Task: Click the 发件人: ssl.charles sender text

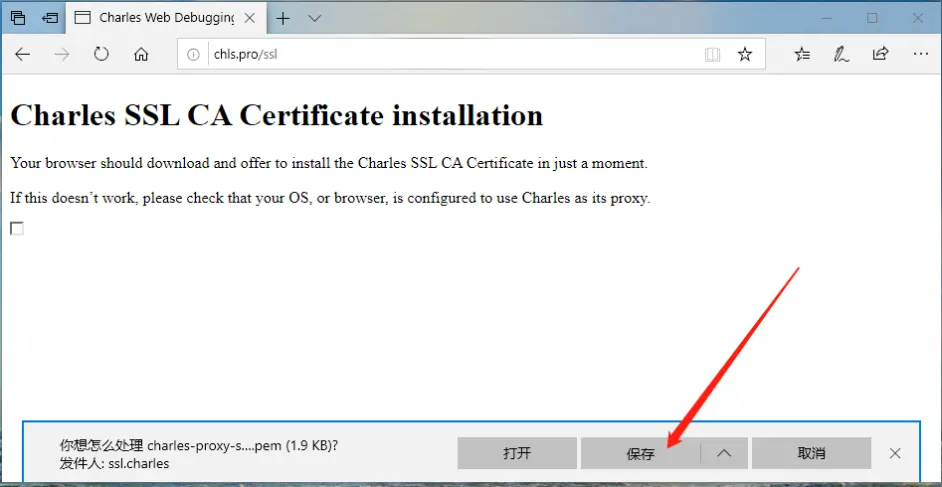Action: pos(114,464)
